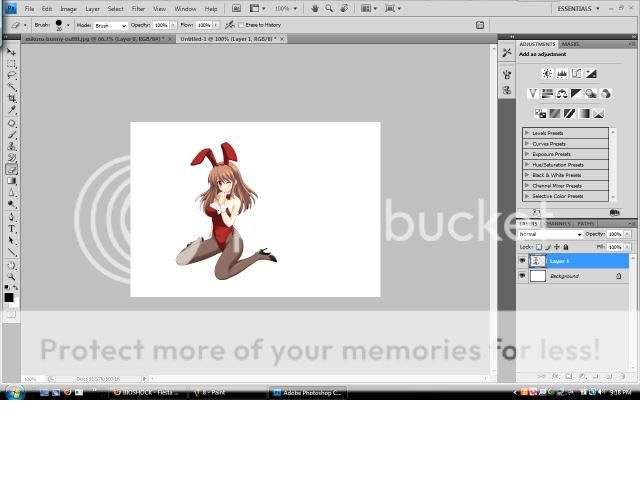
Task: Open the ESSENTIALS workspace dropdown
Action: [x=578, y=9]
